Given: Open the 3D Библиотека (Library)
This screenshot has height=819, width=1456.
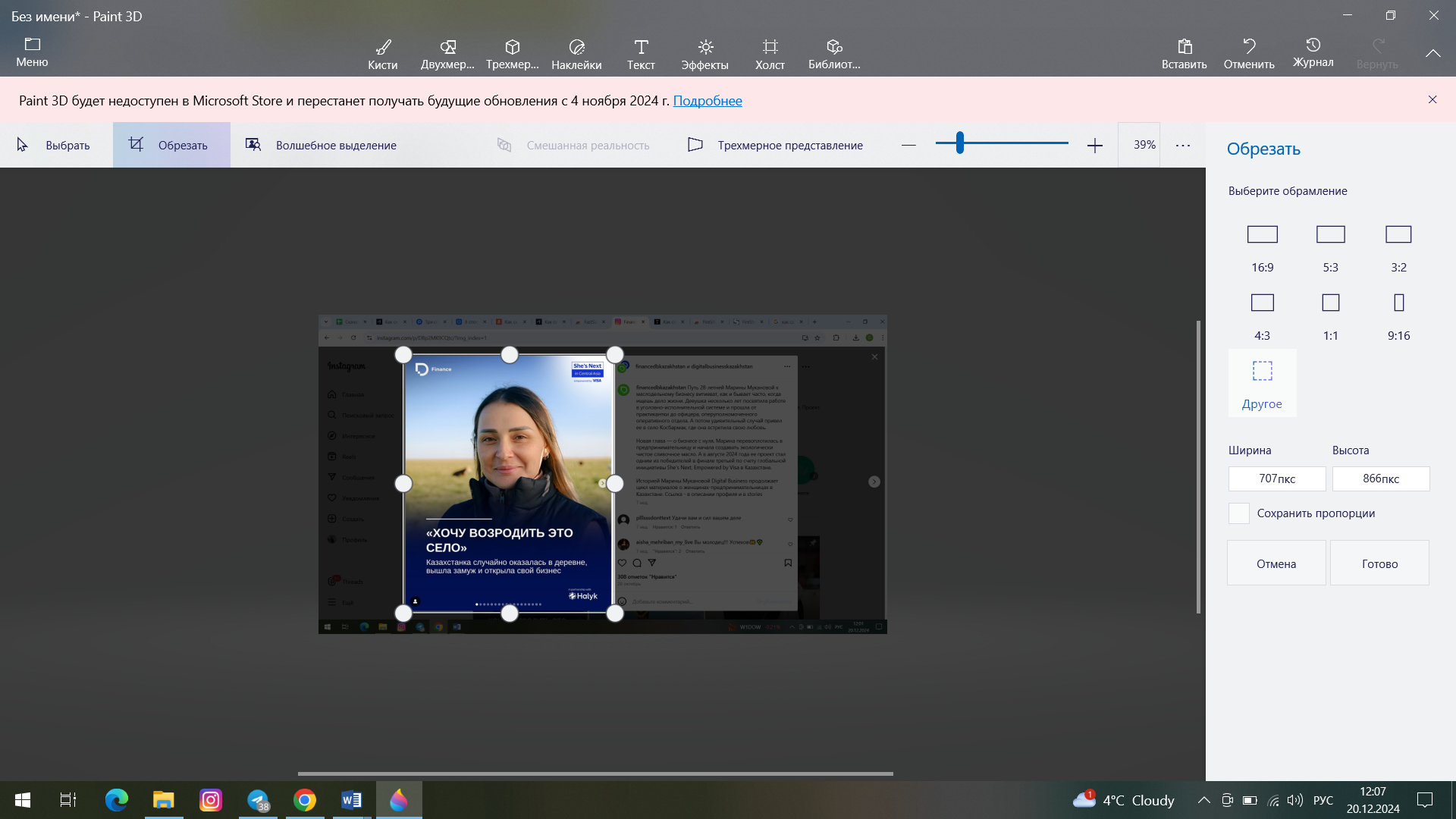Looking at the screenshot, I should (x=834, y=55).
